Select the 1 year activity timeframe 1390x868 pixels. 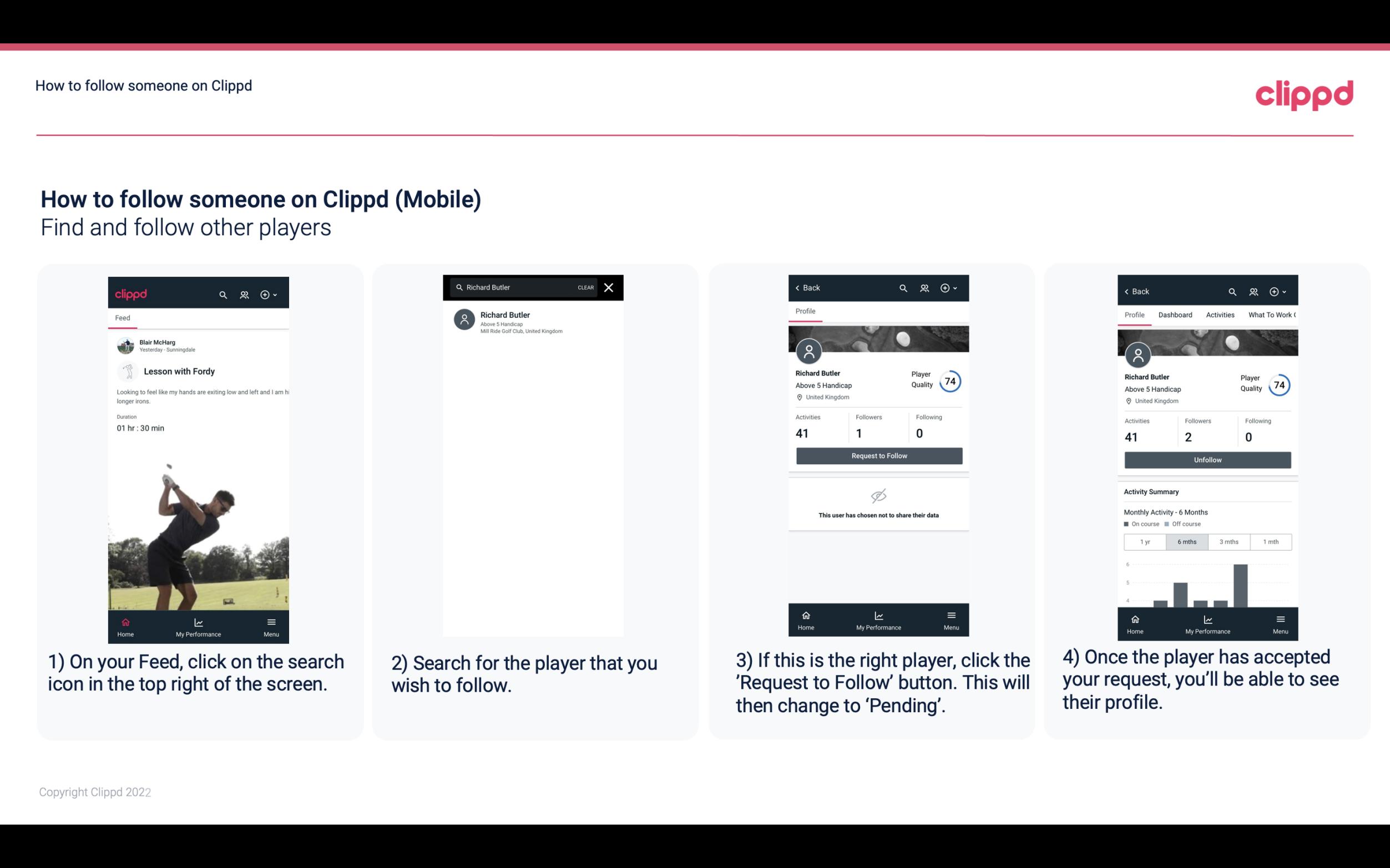1144,541
